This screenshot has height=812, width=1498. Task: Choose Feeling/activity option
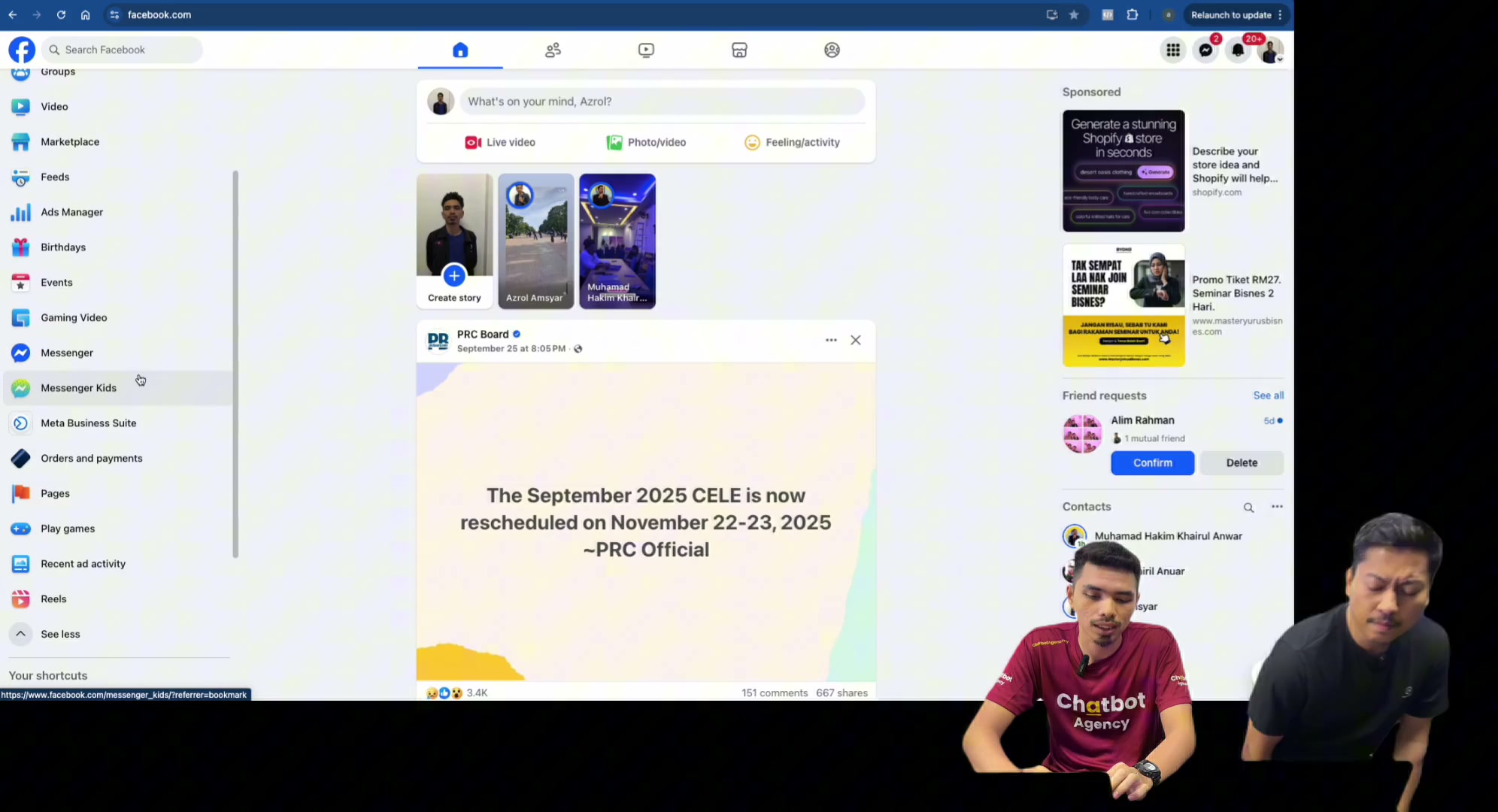[792, 142]
